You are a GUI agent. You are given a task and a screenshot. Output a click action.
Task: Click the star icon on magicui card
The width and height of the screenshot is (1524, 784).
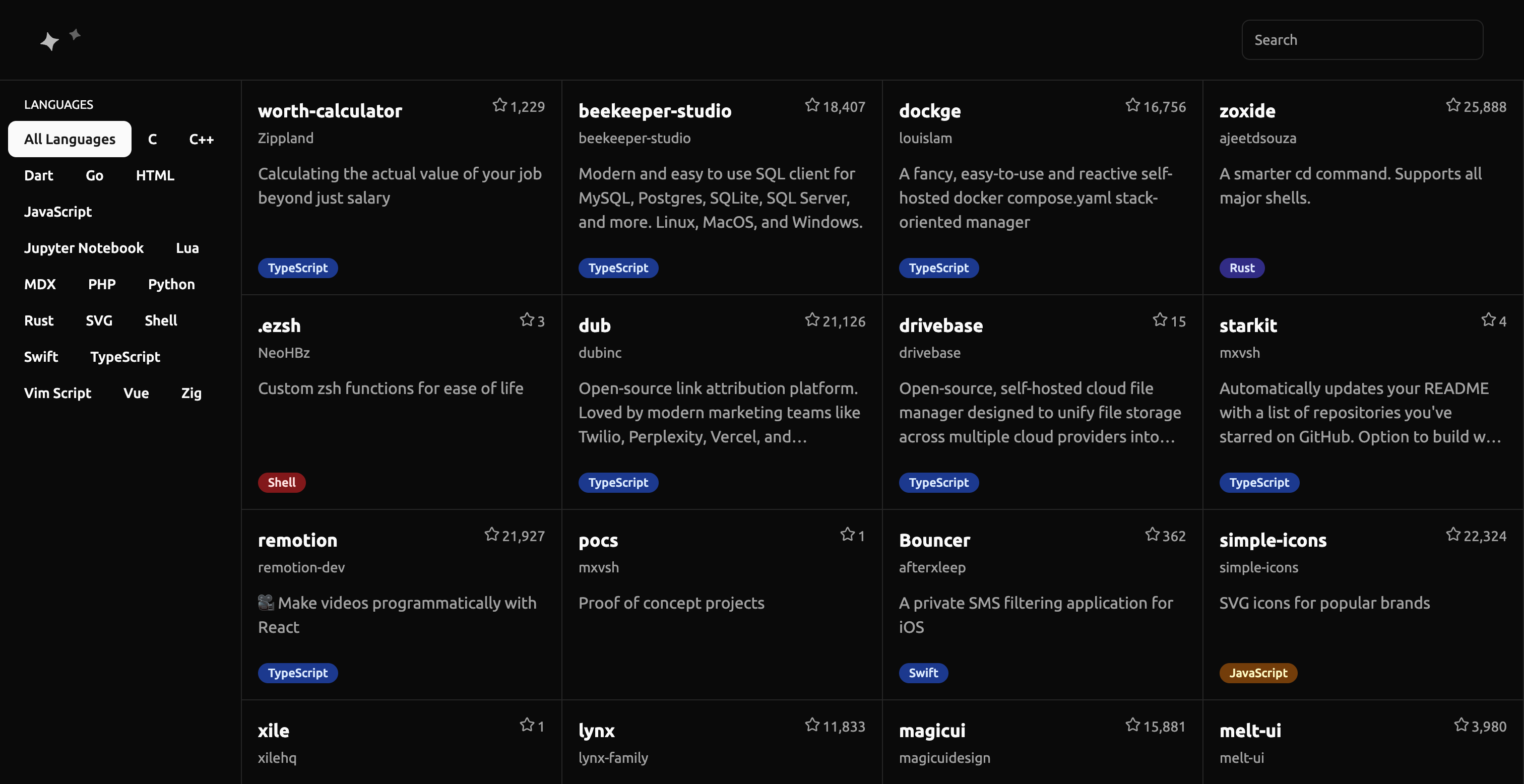pyautogui.click(x=1133, y=725)
